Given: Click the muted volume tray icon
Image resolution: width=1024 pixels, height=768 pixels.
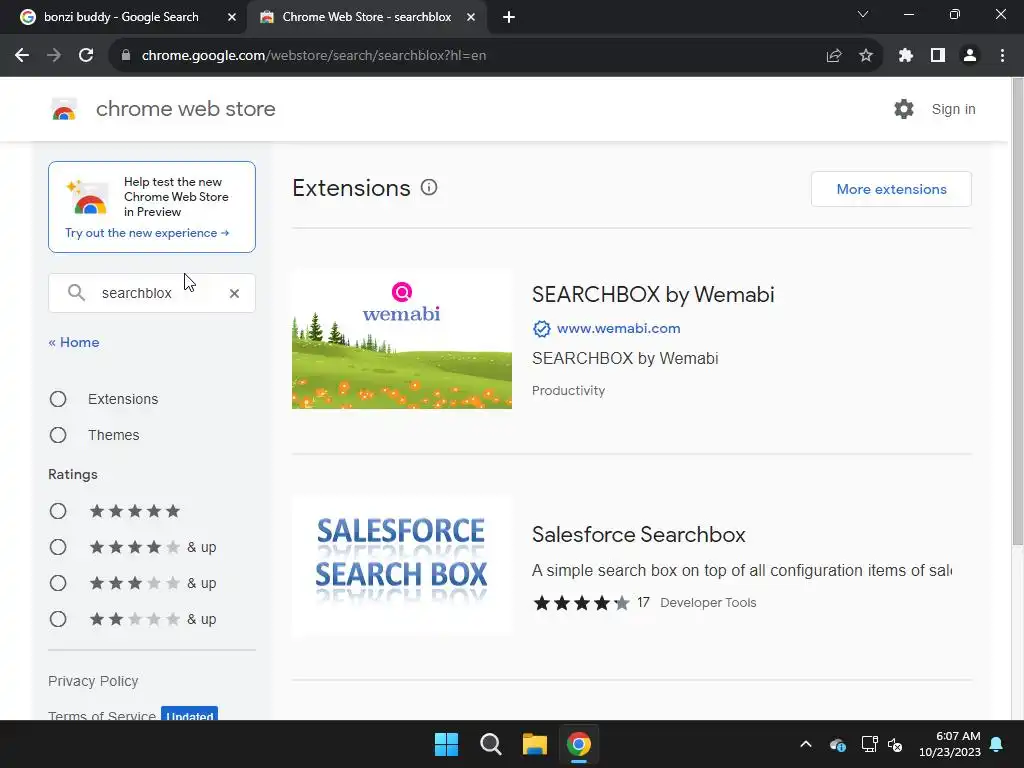Looking at the screenshot, I should [x=895, y=744].
